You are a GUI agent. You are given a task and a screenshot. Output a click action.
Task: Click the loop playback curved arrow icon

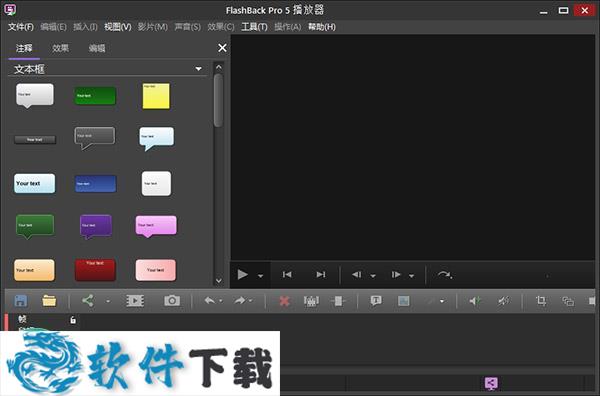click(x=445, y=274)
